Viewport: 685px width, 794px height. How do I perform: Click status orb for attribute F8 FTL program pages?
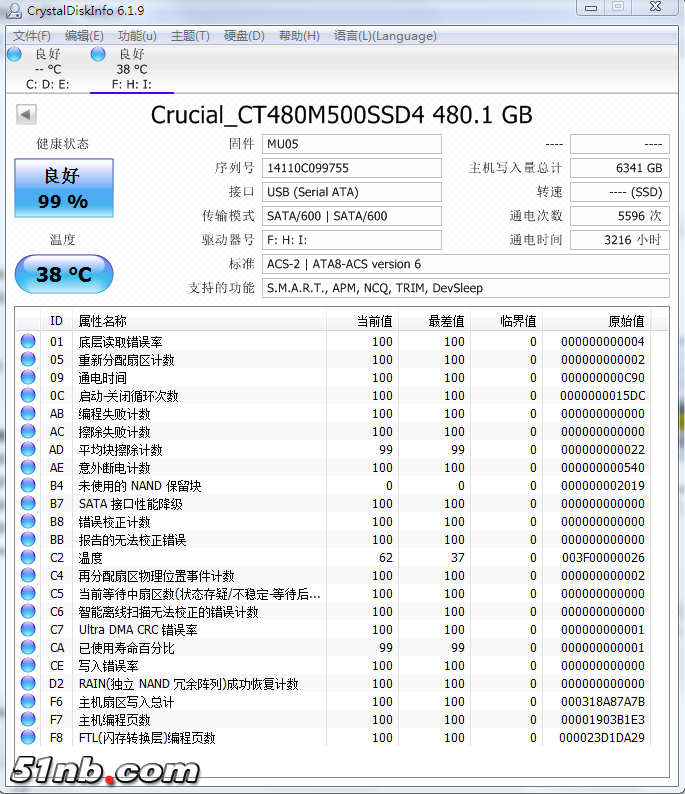click(x=29, y=738)
